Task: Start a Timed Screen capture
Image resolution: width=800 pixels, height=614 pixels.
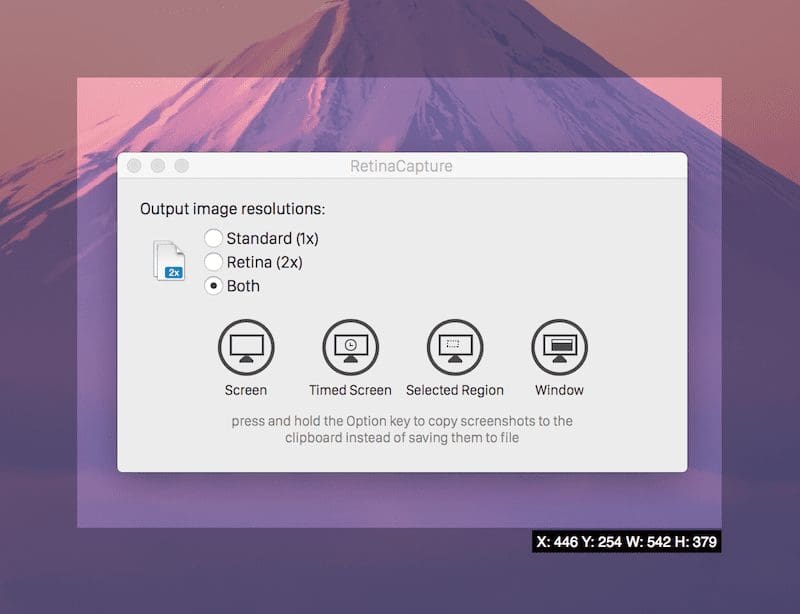Action: pos(351,347)
